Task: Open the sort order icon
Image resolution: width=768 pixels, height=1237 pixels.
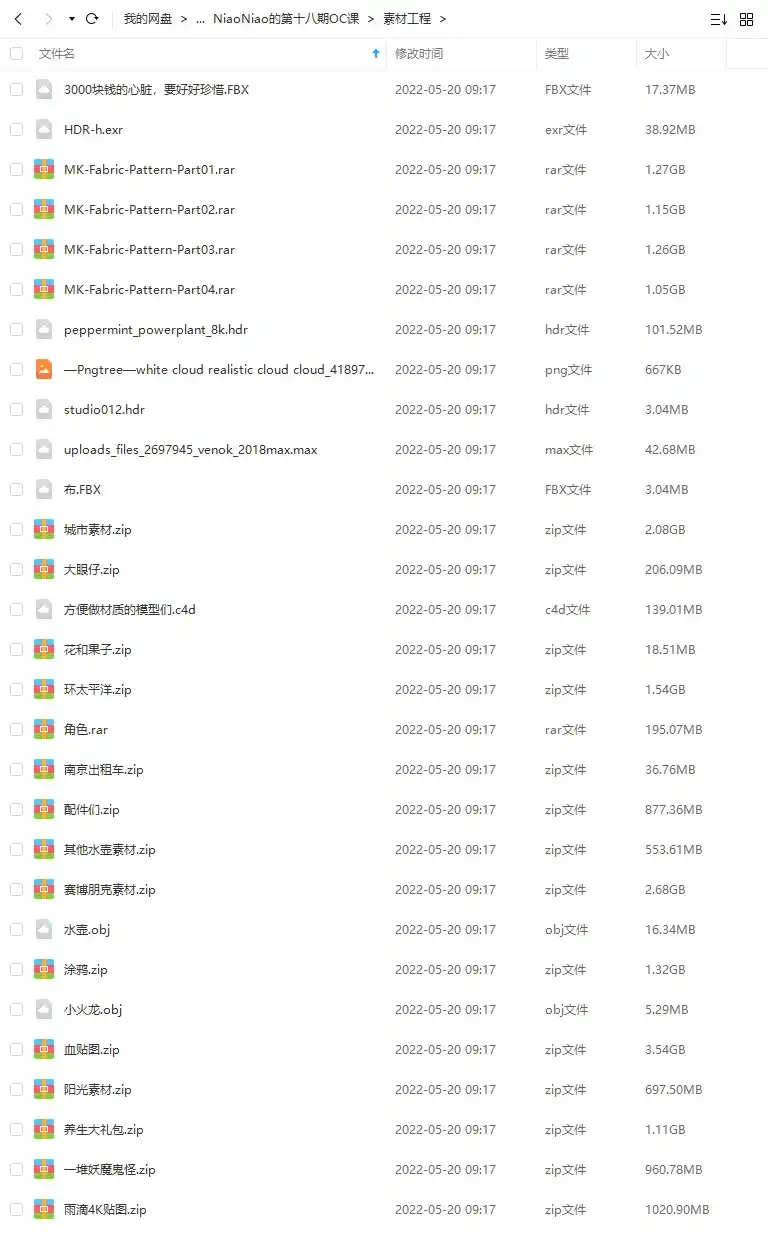Action: coord(718,19)
